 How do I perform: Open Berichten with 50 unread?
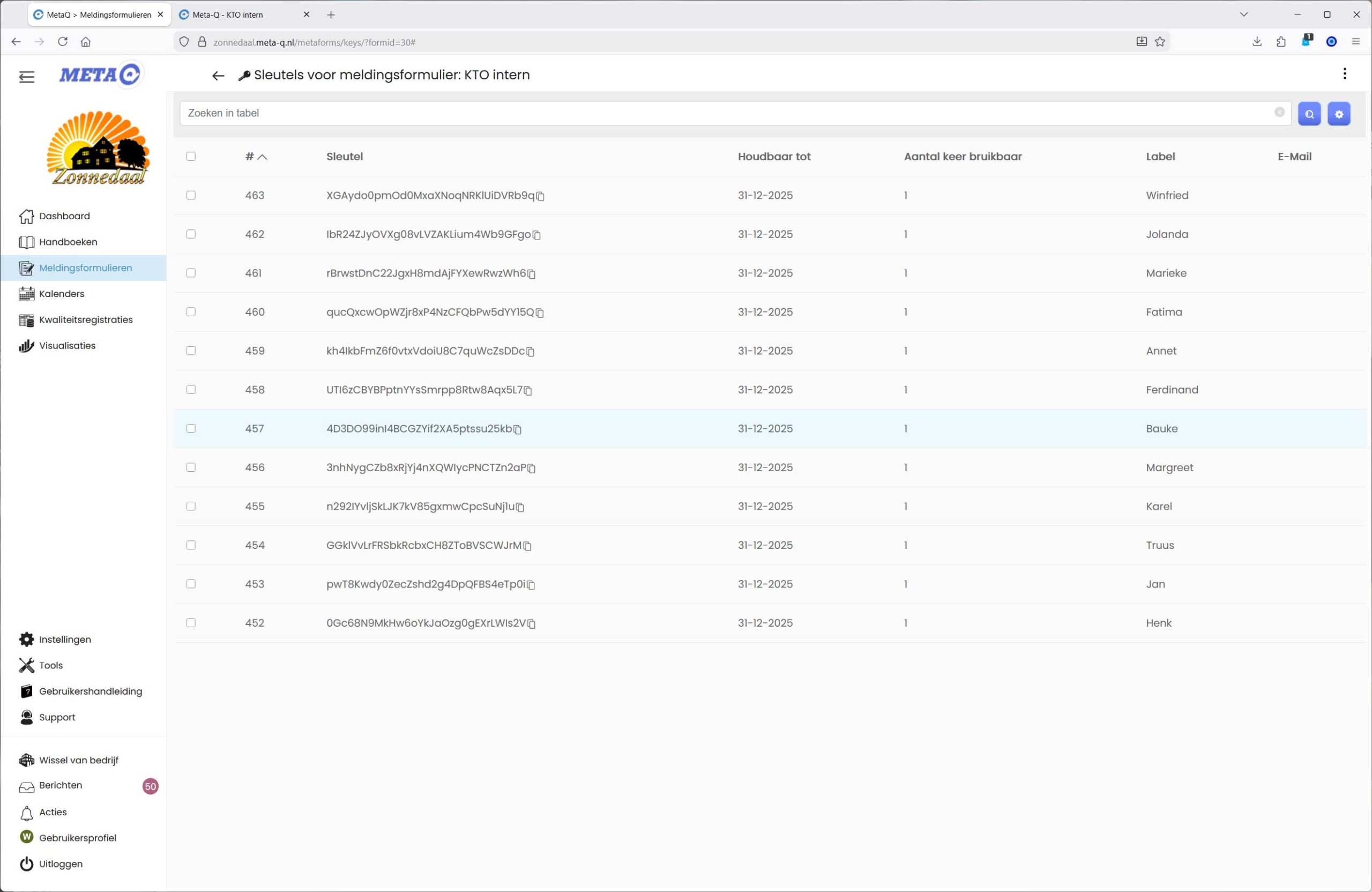click(x=61, y=785)
